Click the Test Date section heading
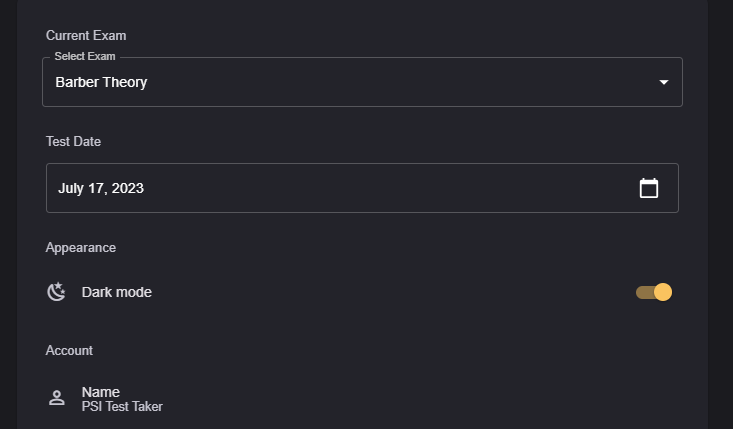 click(x=73, y=142)
